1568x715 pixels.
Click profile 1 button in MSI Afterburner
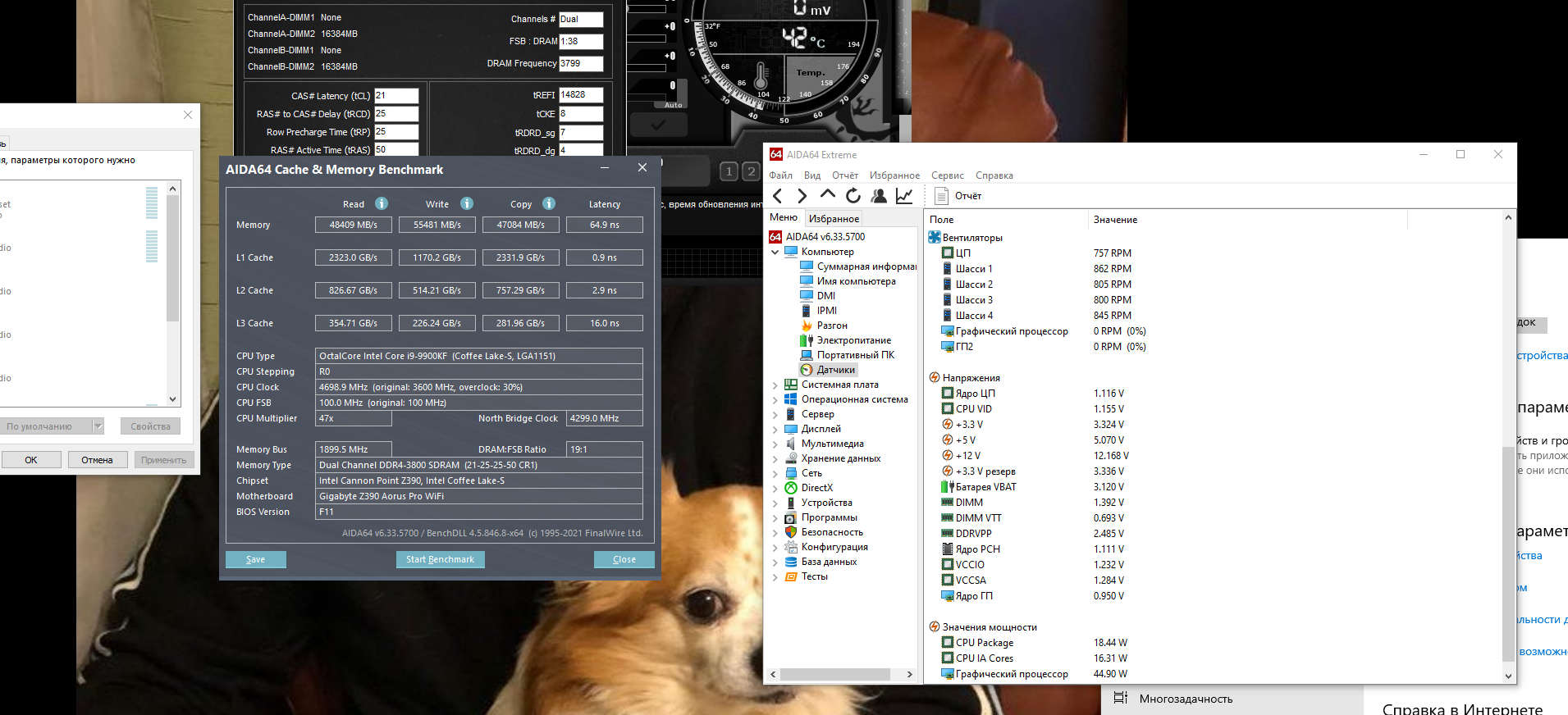(x=729, y=171)
